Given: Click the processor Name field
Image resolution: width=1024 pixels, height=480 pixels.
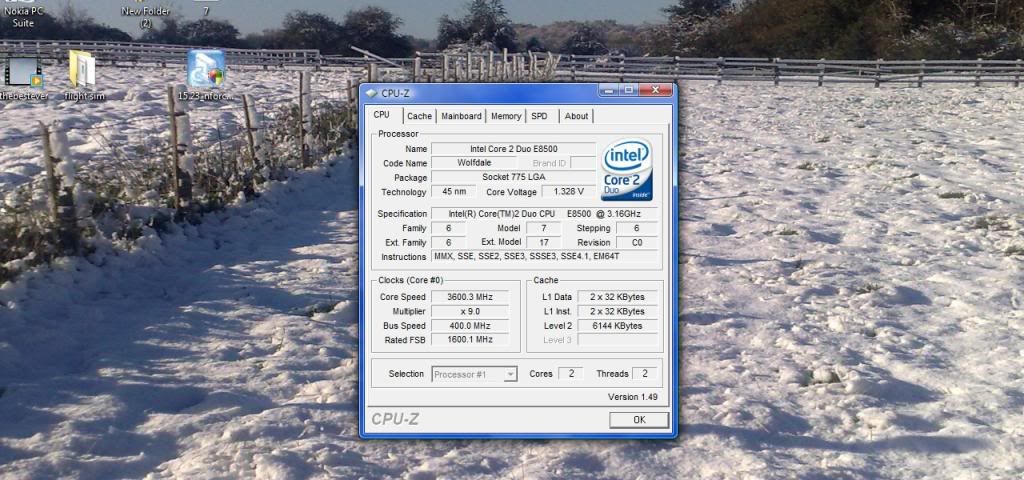Looking at the screenshot, I should point(513,149).
